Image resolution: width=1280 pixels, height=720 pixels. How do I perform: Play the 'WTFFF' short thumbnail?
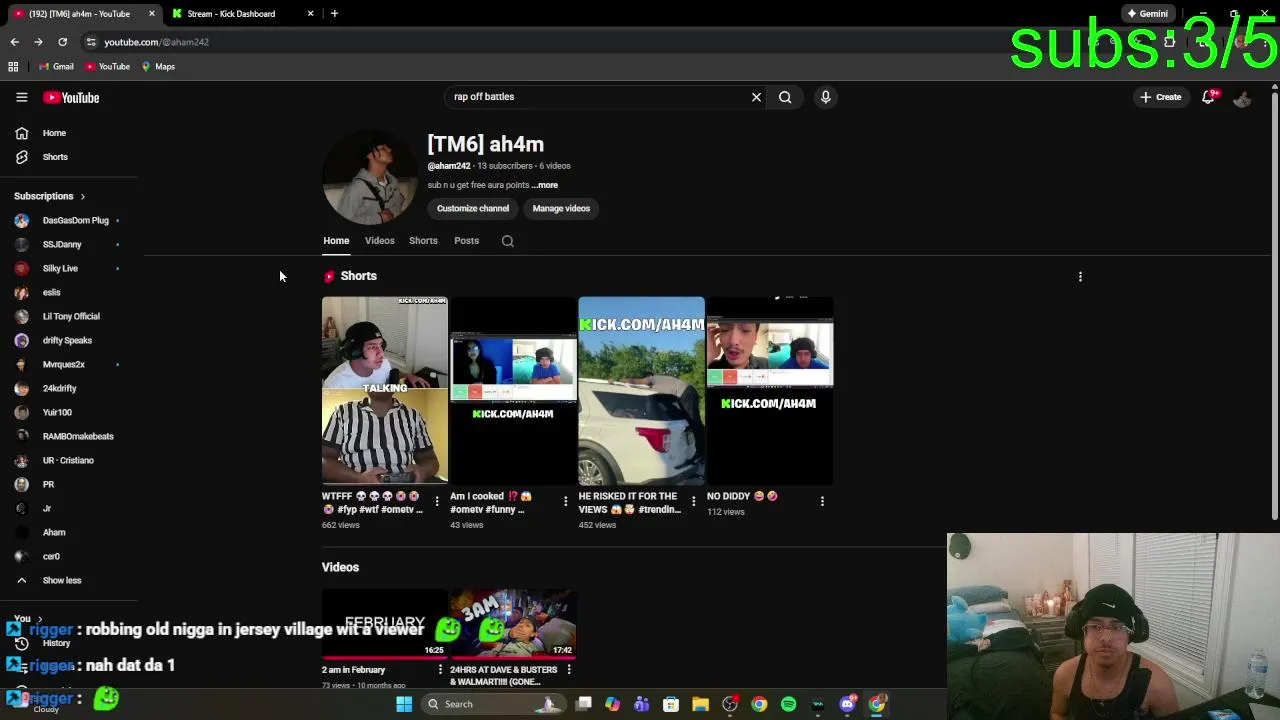coord(385,390)
